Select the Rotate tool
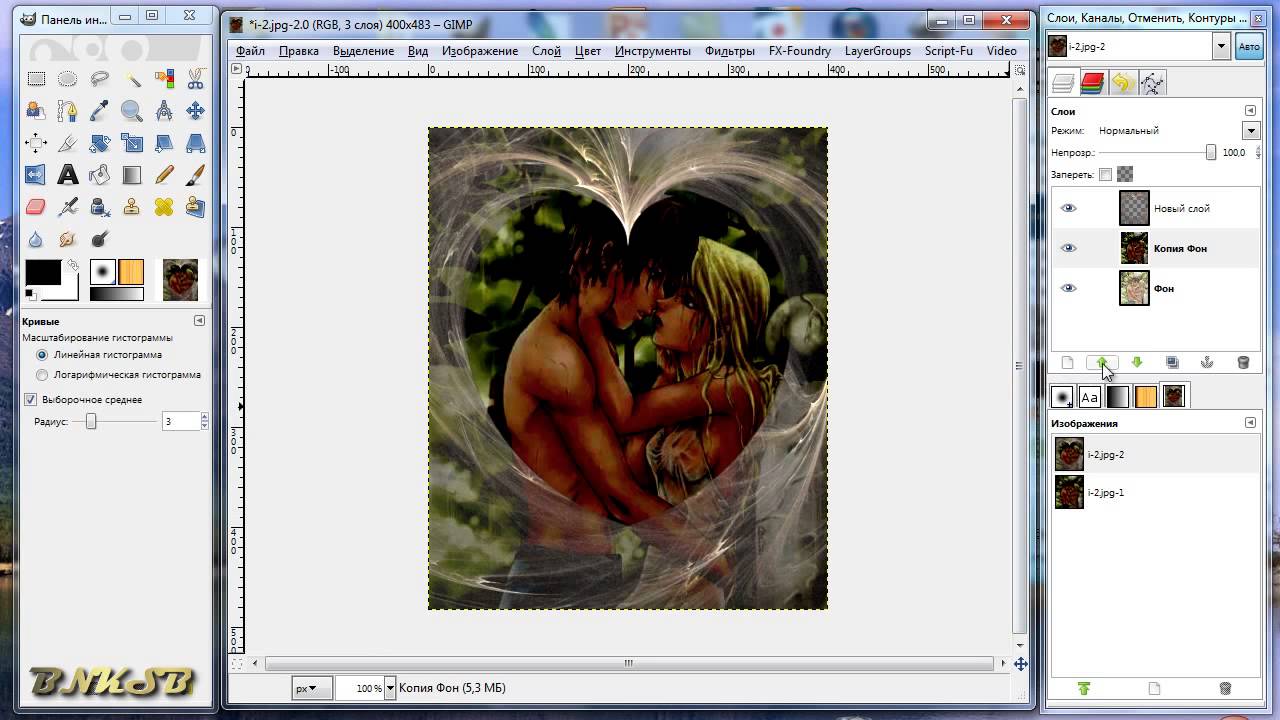Image resolution: width=1280 pixels, height=720 pixels. pyautogui.click(x=99, y=143)
